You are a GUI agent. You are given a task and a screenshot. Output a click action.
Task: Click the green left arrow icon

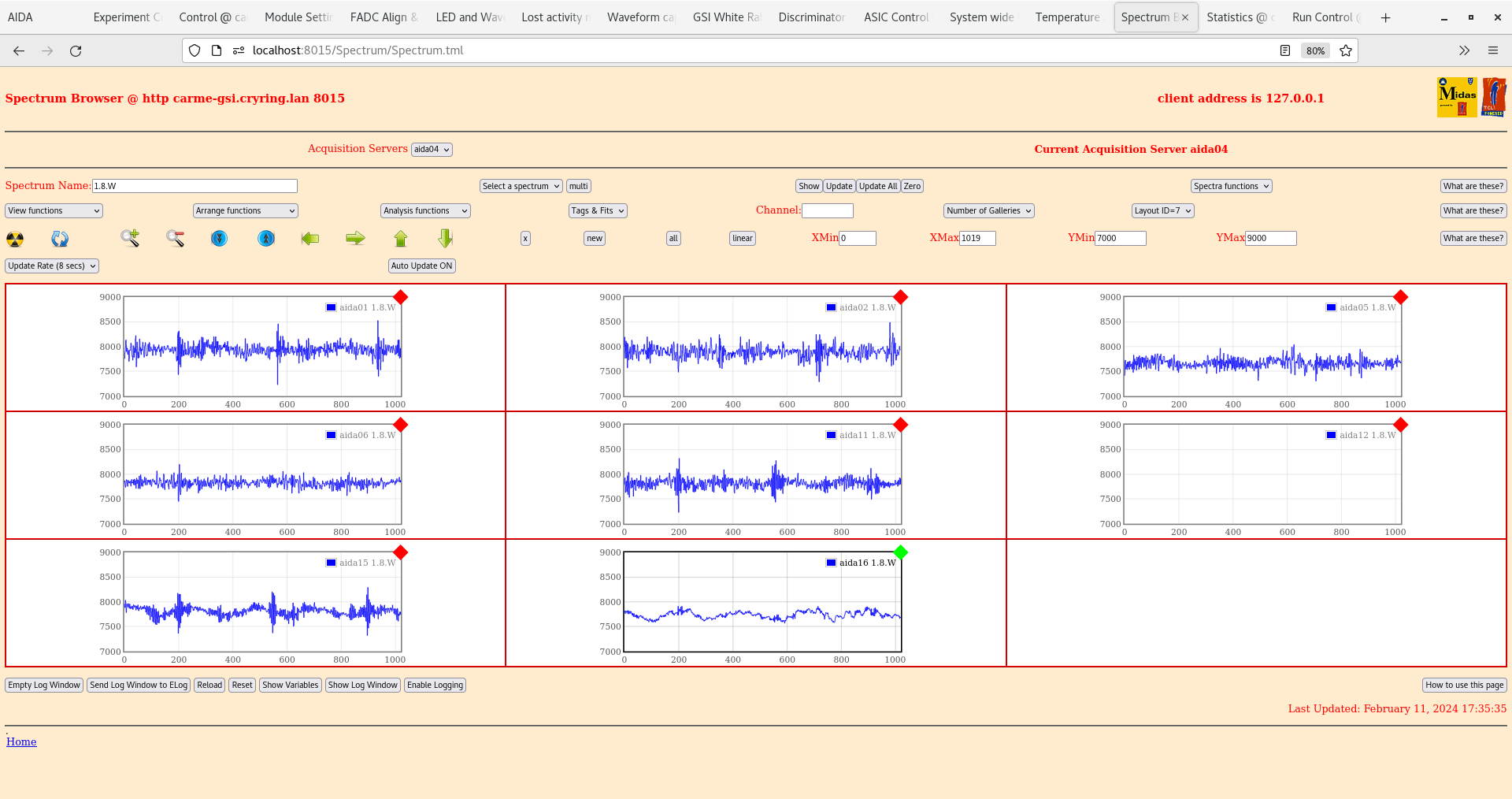click(310, 238)
